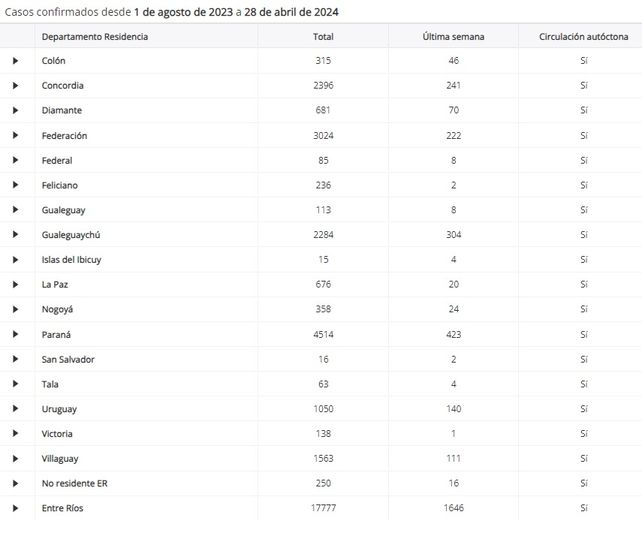This screenshot has width=642, height=548.
Task: Expand the Concordia row arrow
Action: pos(15,86)
